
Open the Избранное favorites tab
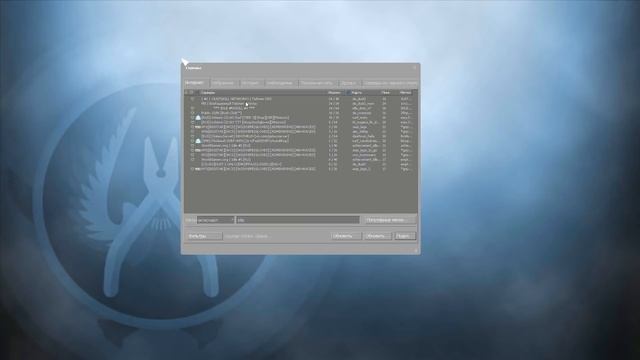coord(224,83)
